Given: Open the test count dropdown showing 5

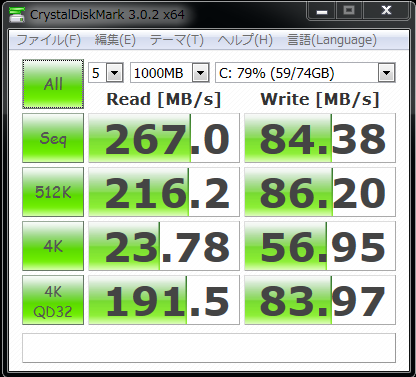Looking at the screenshot, I should click(106, 73).
